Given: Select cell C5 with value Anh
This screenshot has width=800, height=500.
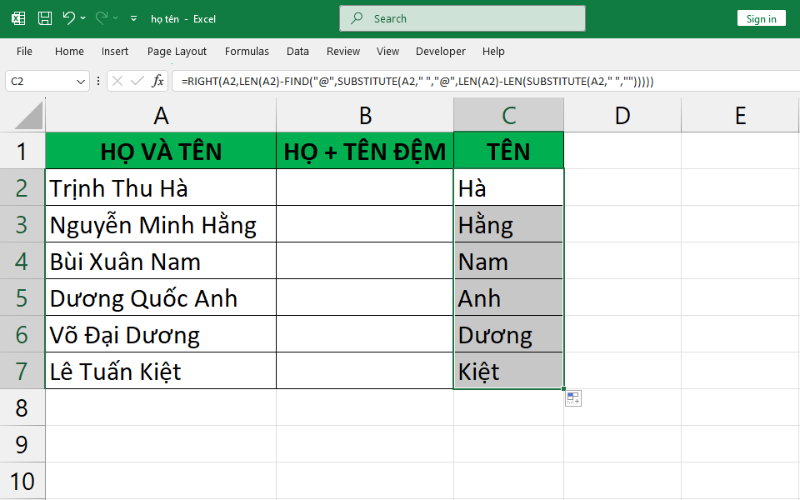Looking at the screenshot, I should [x=509, y=297].
